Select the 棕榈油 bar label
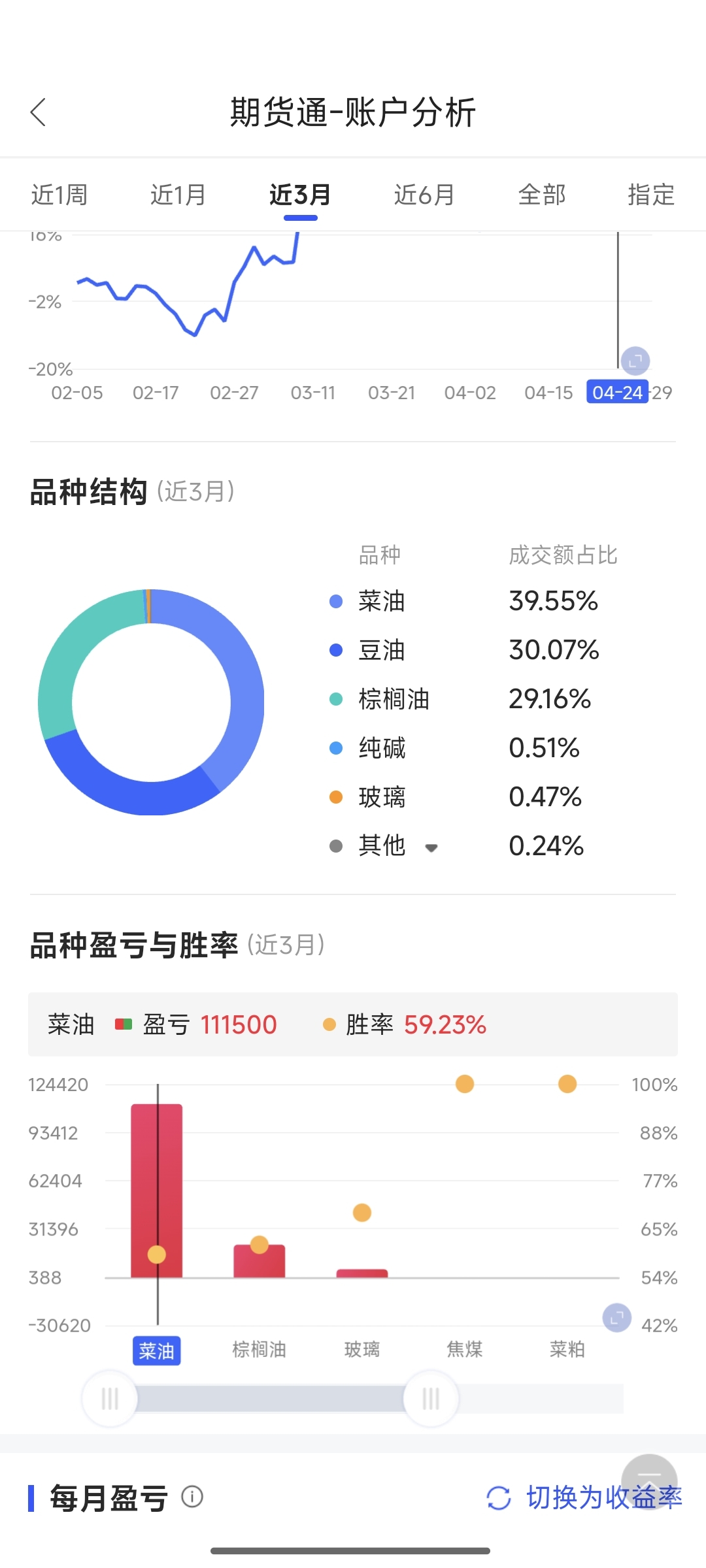706x1568 pixels. tap(260, 1349)
